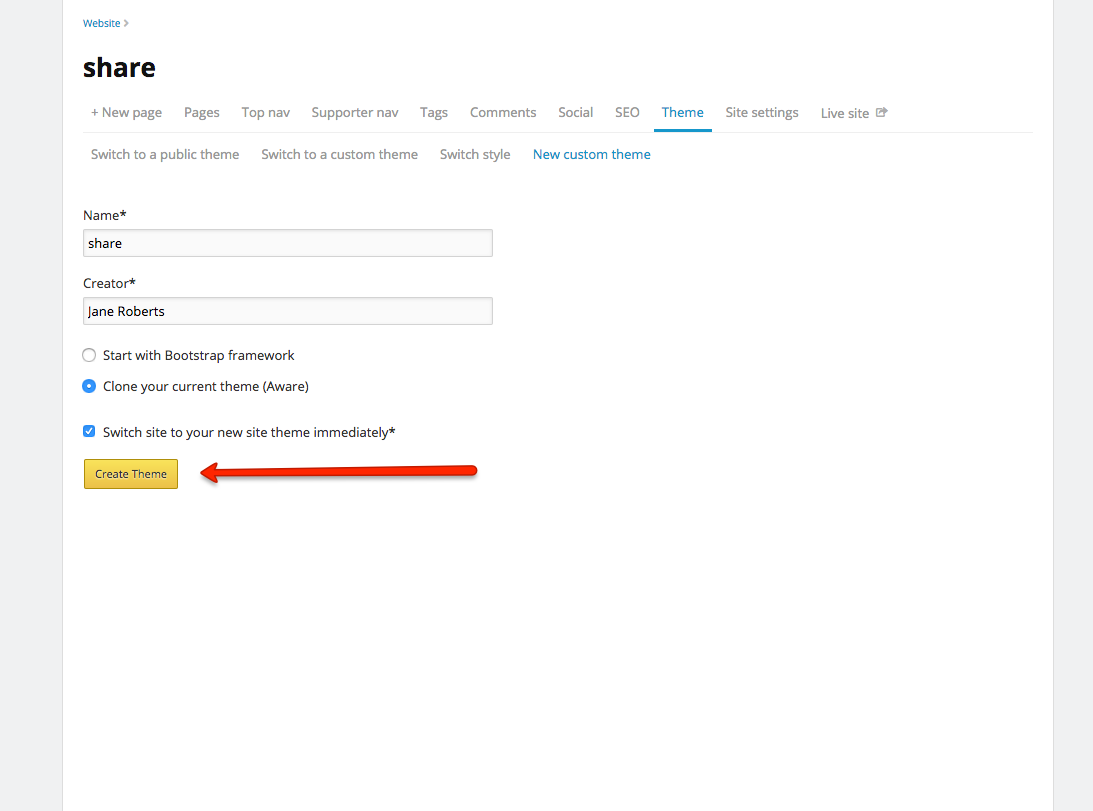Click the external link icon beside Live site
This screenshot has width=1093, height=811.
pos(882,112)
